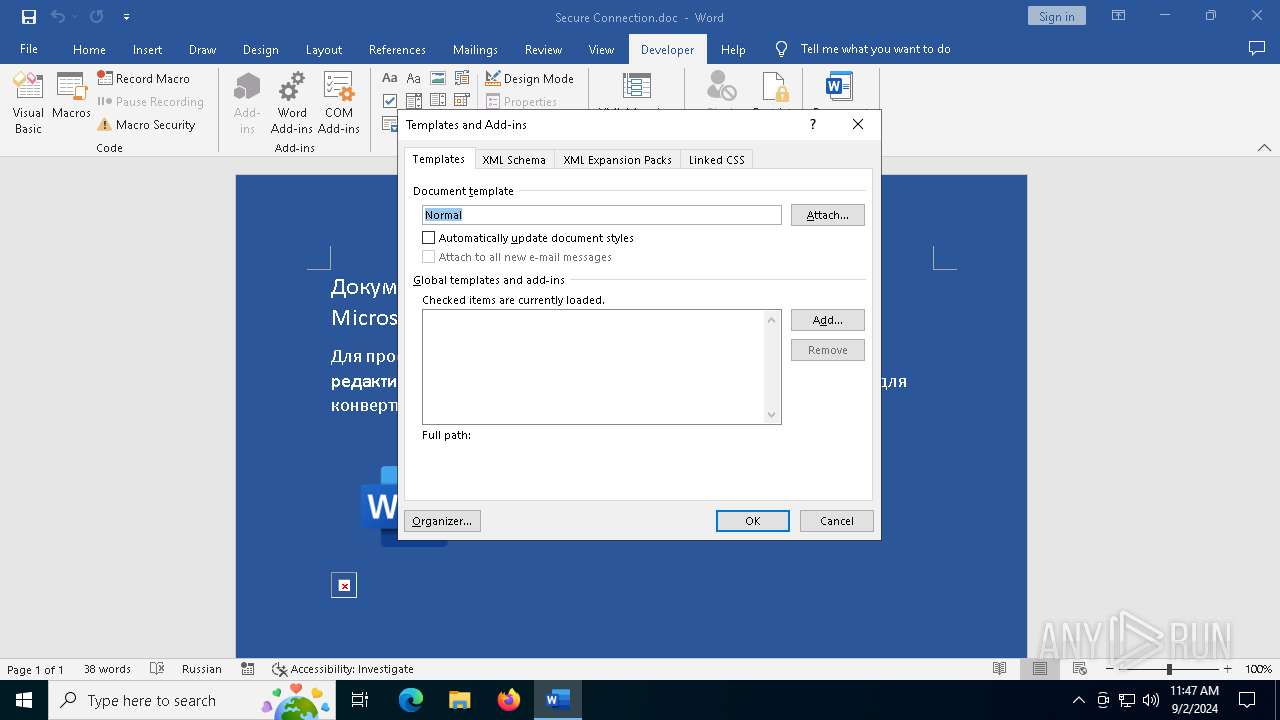
Task: Click zoom in plus button
Action: [1227, 669]
